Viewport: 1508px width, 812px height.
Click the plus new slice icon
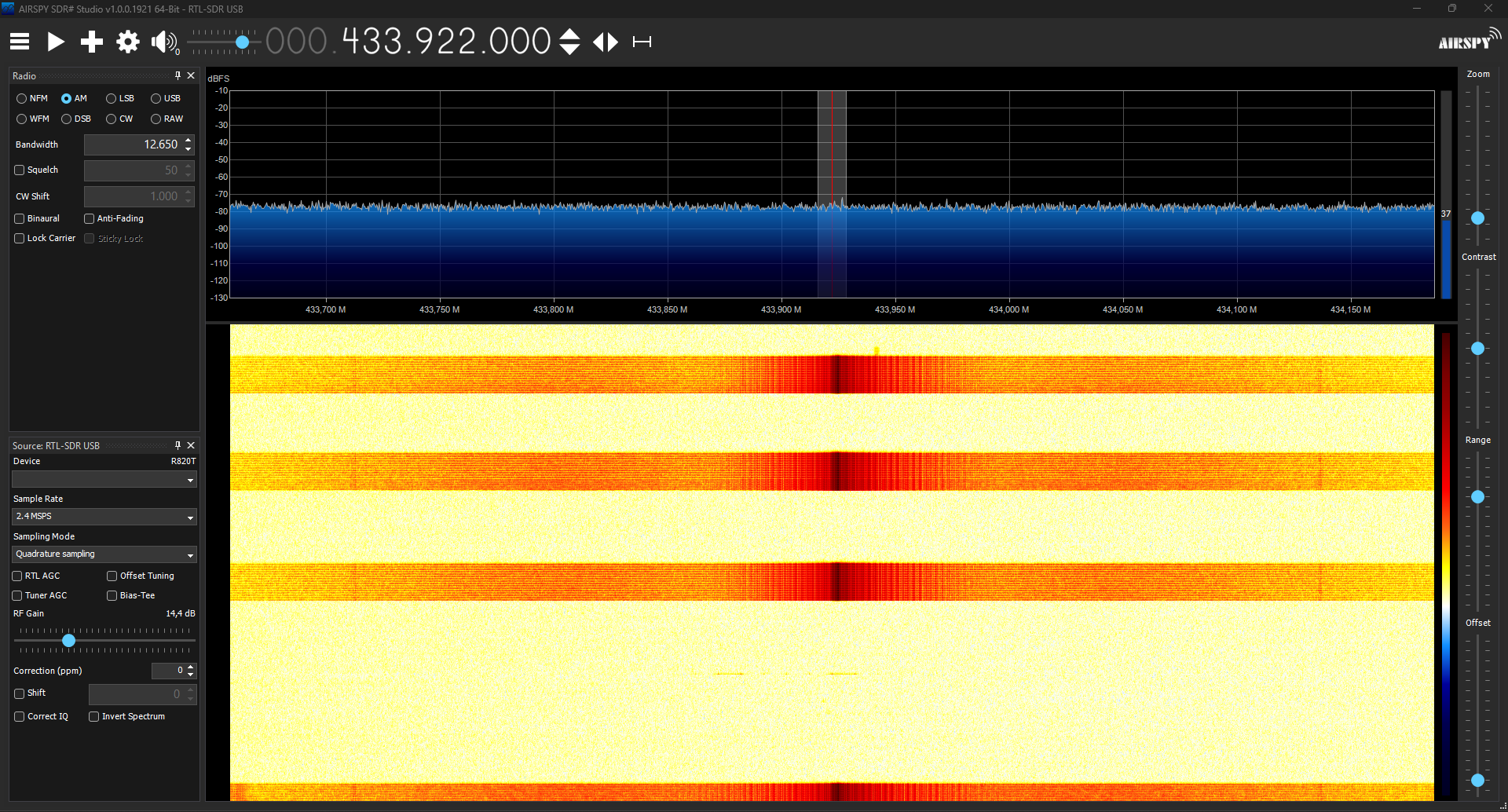tap(92, 42)
